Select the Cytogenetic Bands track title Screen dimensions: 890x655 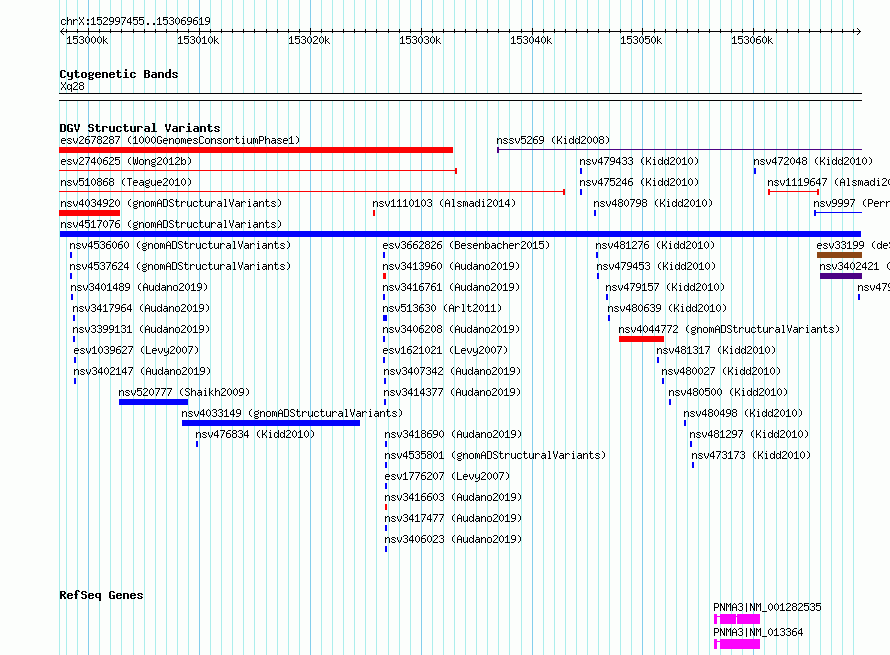[119, 74]
